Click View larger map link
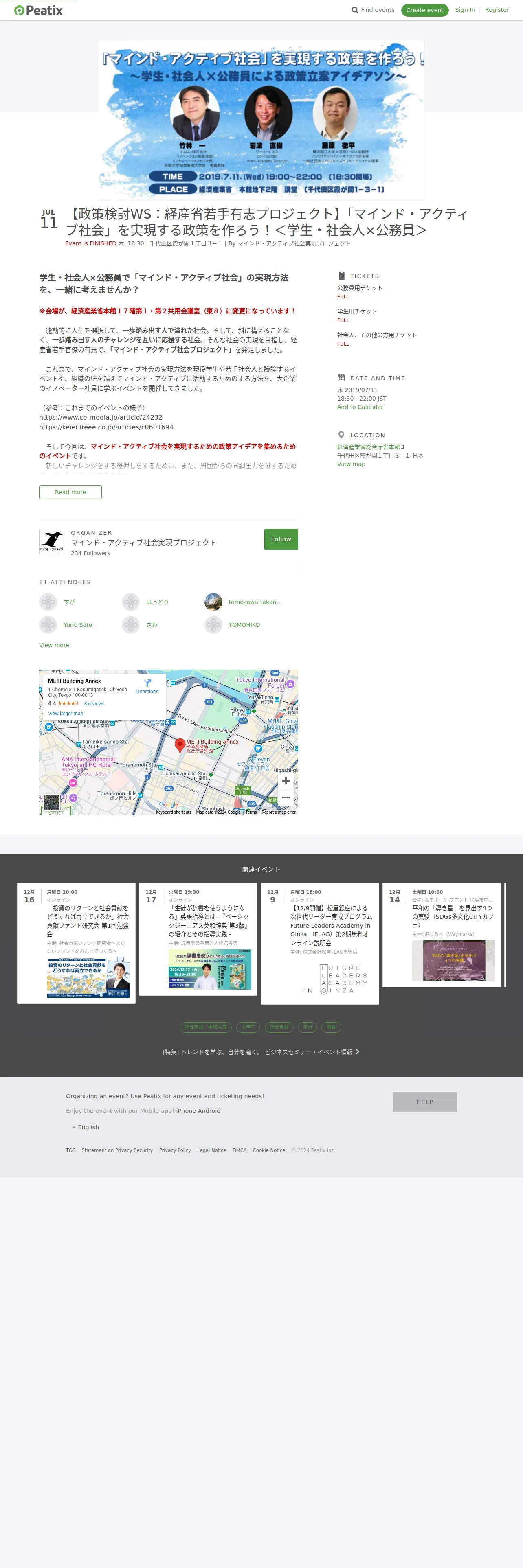This screenshot has height=1568, width=523. point(66,714)
